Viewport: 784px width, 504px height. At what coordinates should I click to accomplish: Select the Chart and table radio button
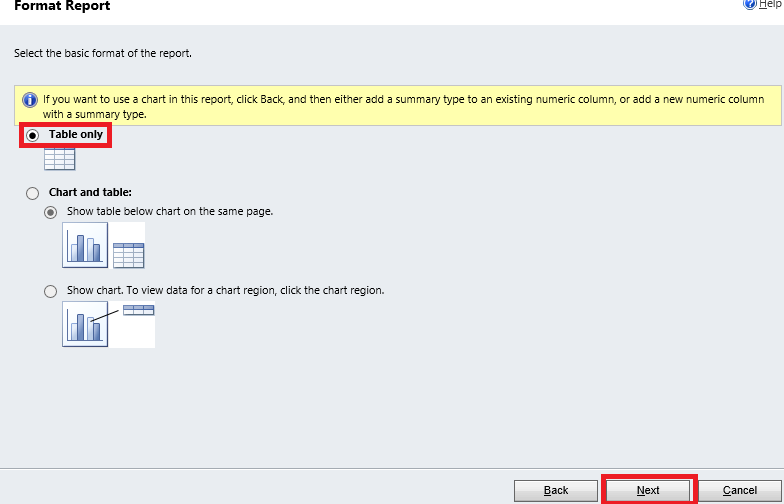coord(32,193)
